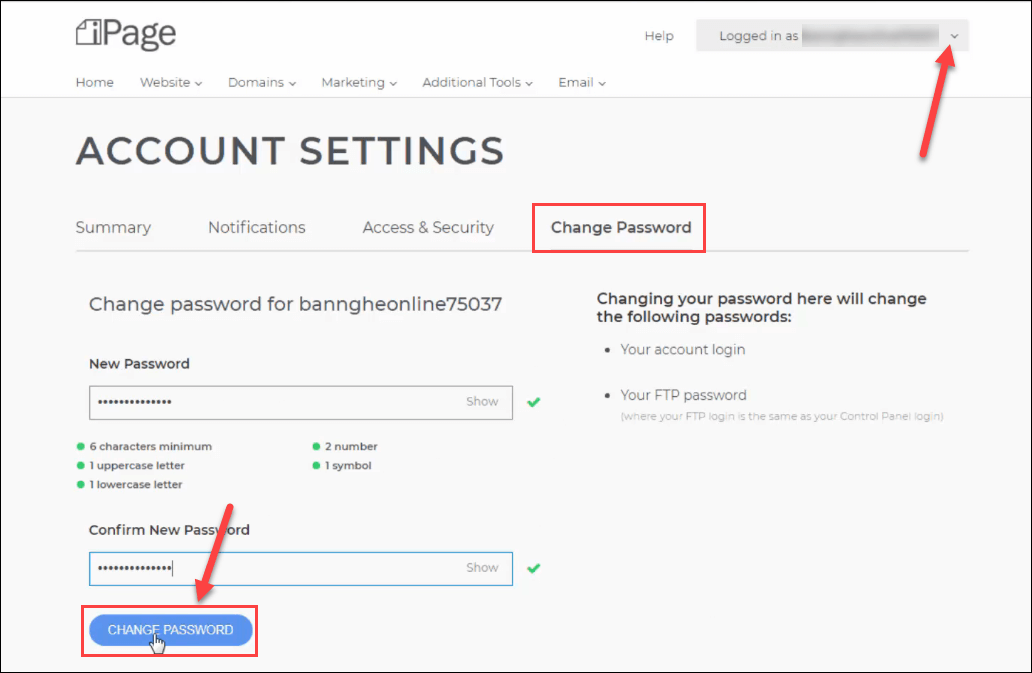1032x673 pixels.
Task: Click 'Your FTP password' bullet text
Action: coord(683,395)
